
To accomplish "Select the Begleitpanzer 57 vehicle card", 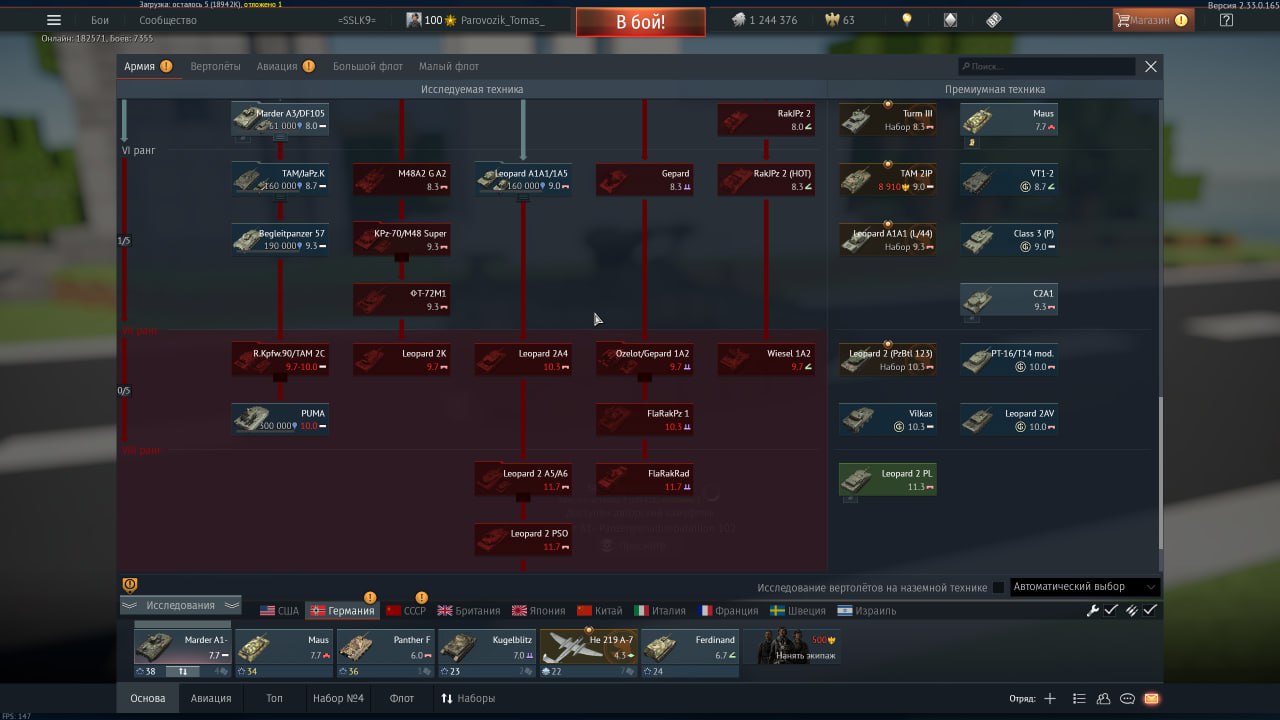I will (x=280, y=239).
